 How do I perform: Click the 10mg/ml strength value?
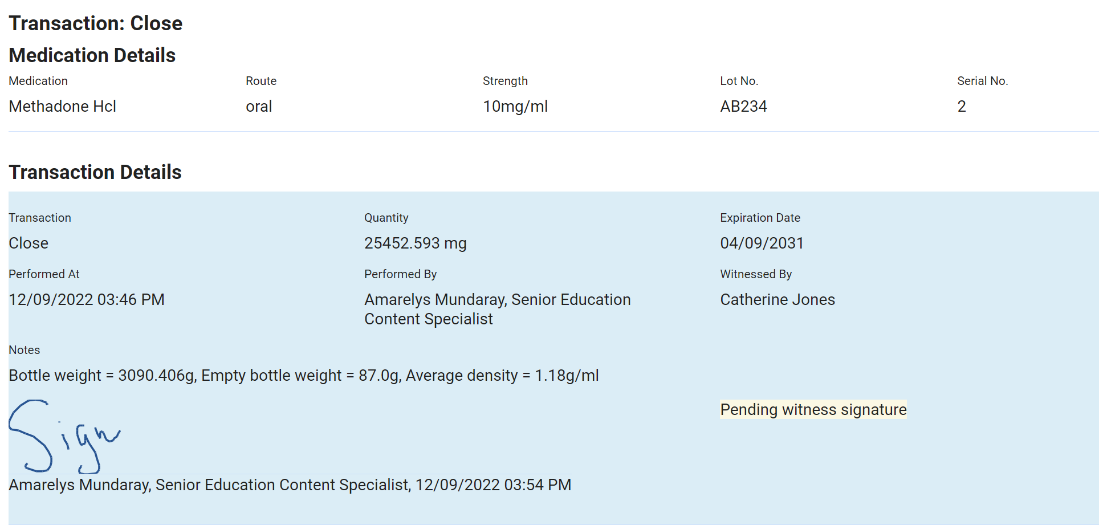click(x=515, y=106)
